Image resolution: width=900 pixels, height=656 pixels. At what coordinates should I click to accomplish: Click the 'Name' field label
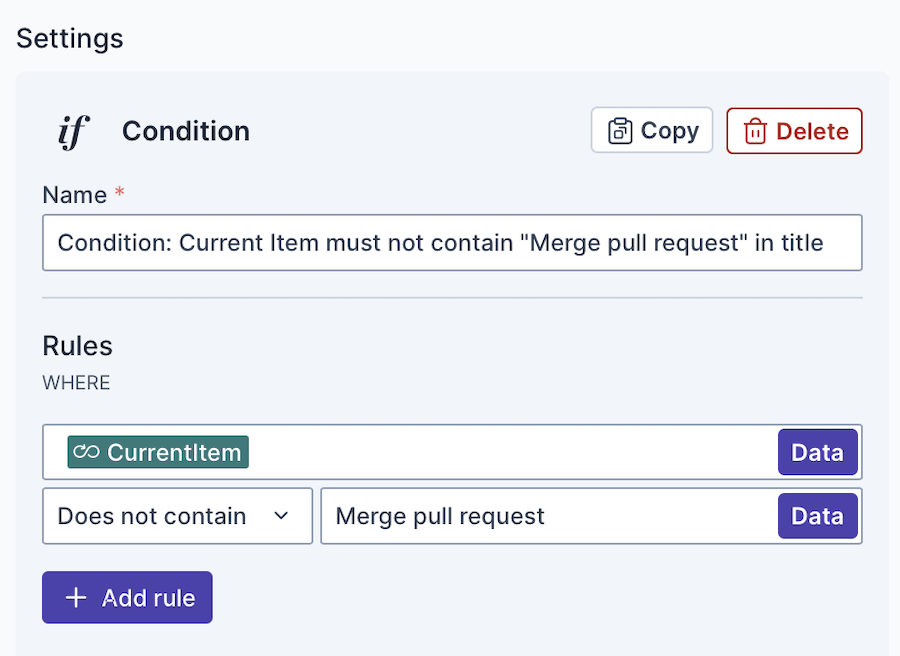75,195
